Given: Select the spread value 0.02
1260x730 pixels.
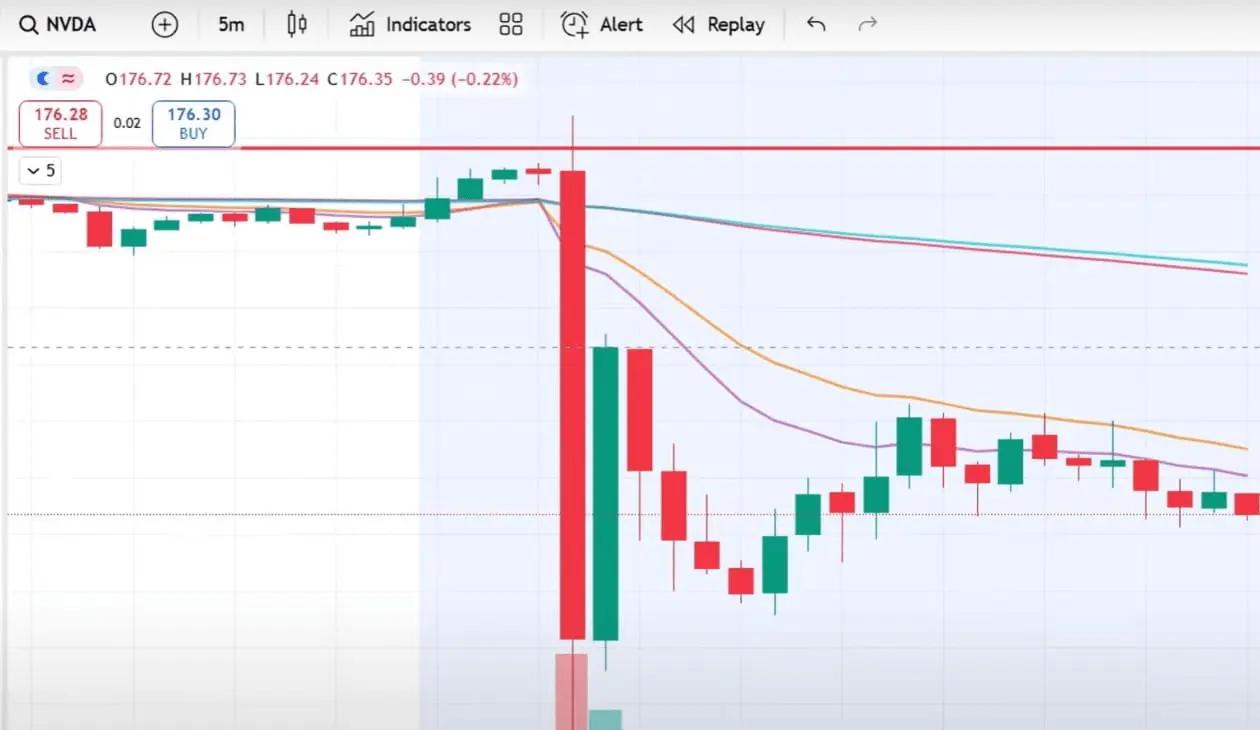Looking at the screenshot, I should pos(127,123).
